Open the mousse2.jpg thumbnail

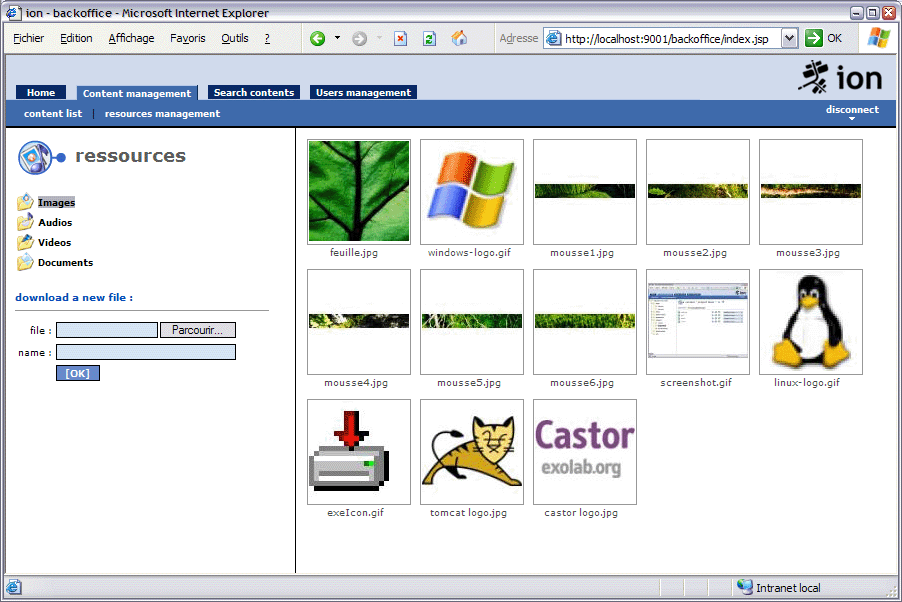click(x=698, y=191)
